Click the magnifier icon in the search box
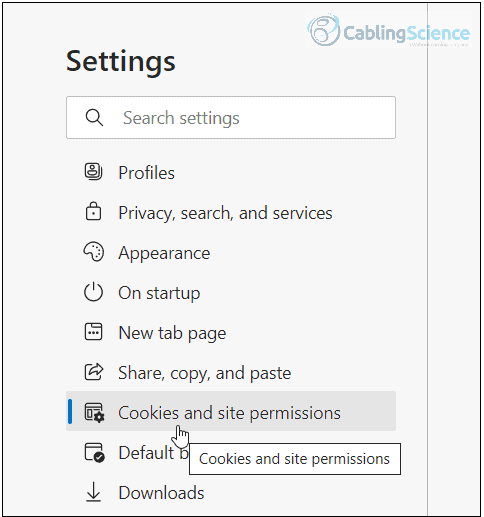 coord(94,118)
